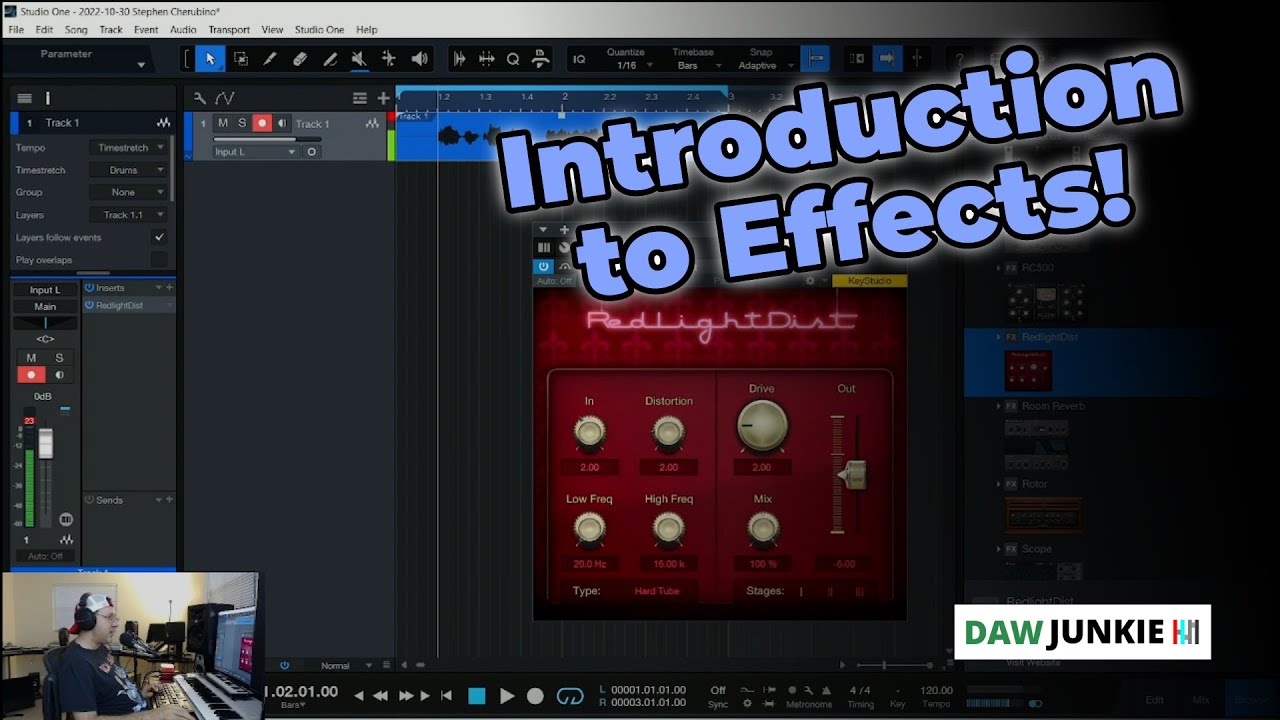Open the Audio menu
The image size is (1280, 720).
click(183, 30)
